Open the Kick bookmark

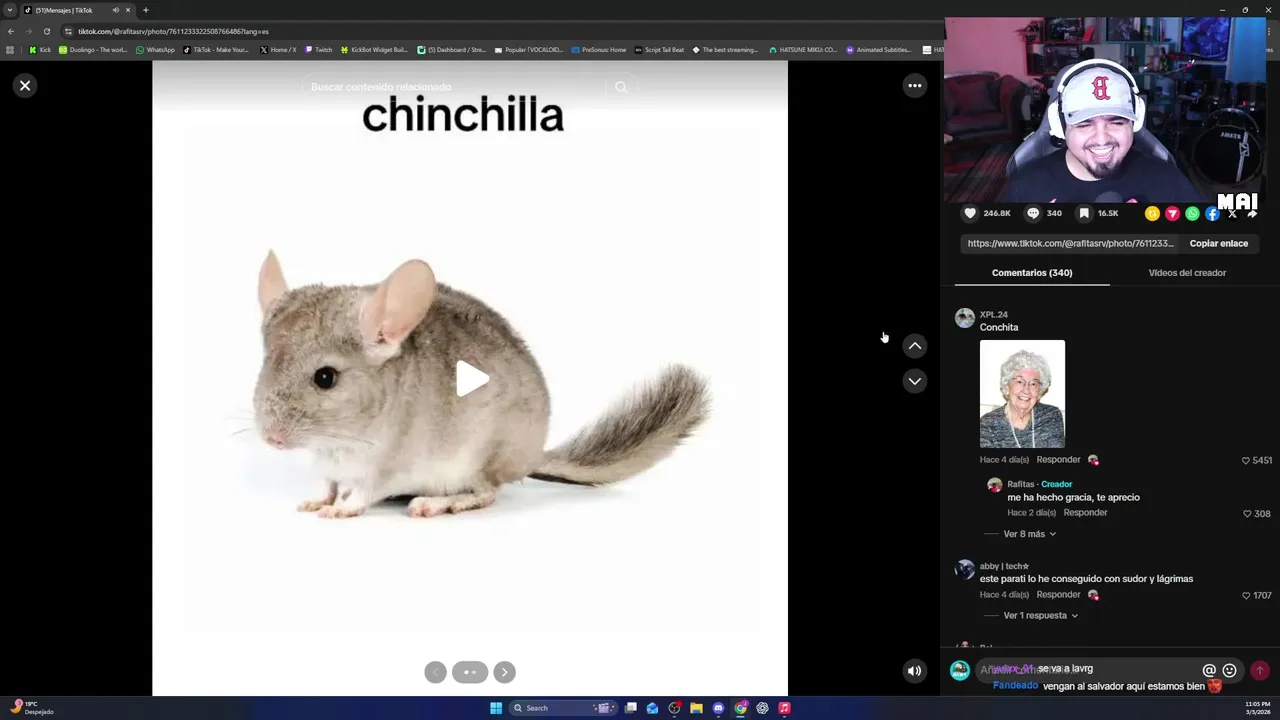[40, 50]
